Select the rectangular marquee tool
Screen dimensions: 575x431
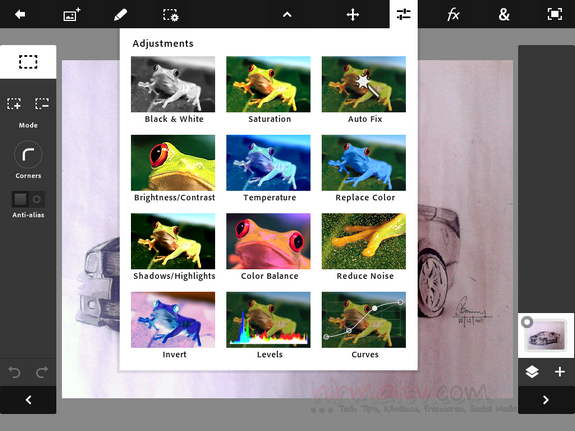pyautogui.click(x=28, y=62)
